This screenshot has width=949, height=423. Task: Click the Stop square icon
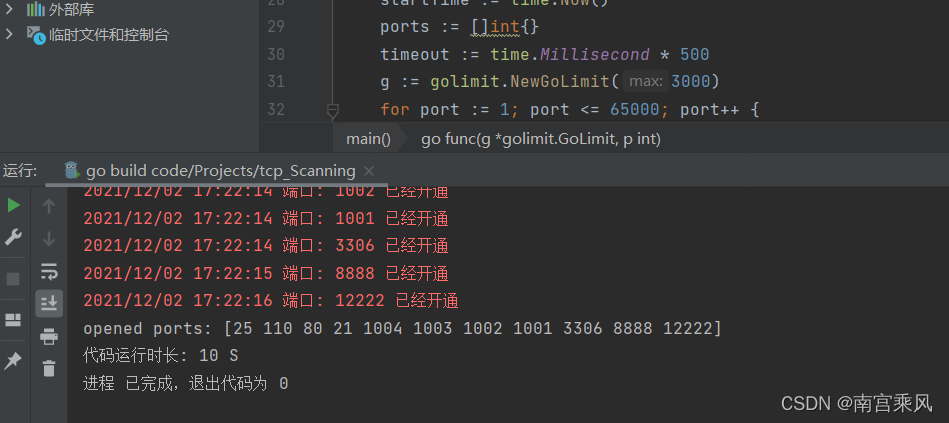tap(13, 279)
